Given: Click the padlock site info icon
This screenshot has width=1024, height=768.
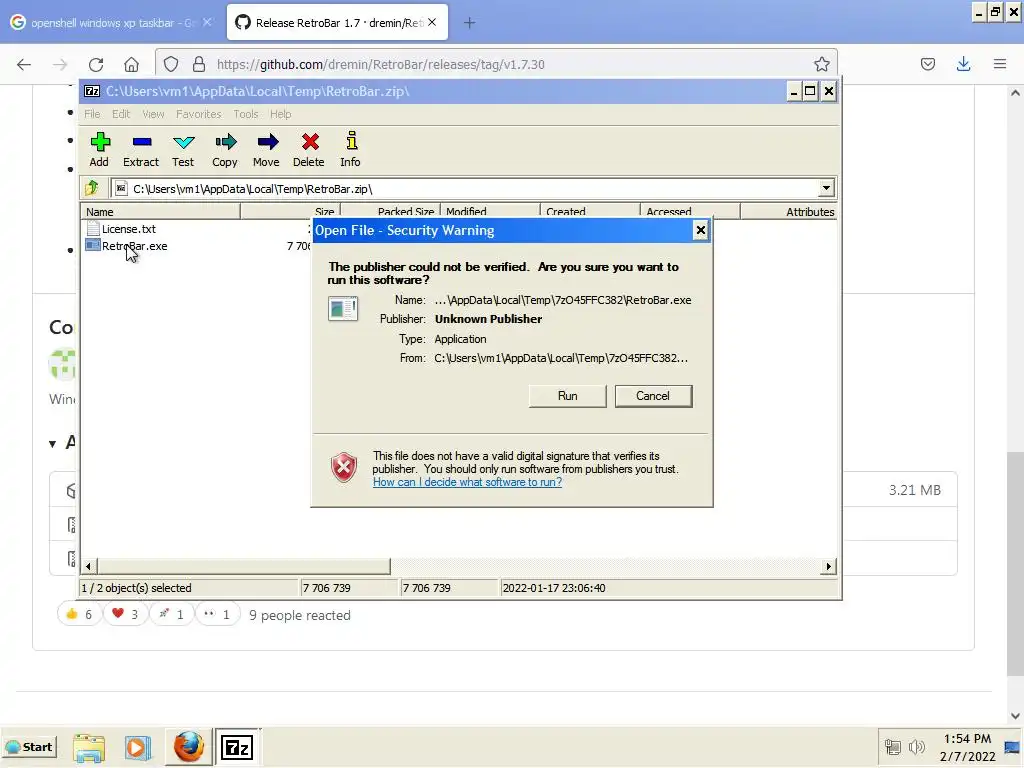Looking at the screenshot, I should (x=199, y=64).
